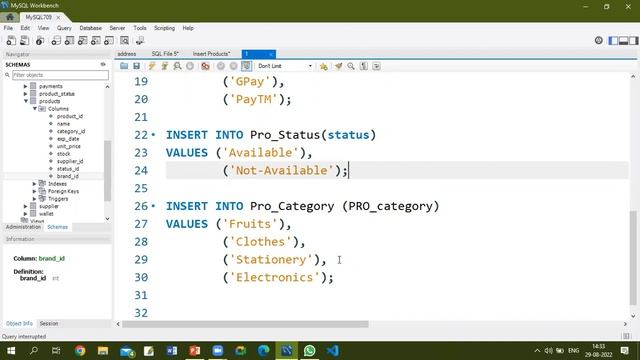640x360 pixels.
Task: Click the create new view icon
Action: click(x=82, y=40)
